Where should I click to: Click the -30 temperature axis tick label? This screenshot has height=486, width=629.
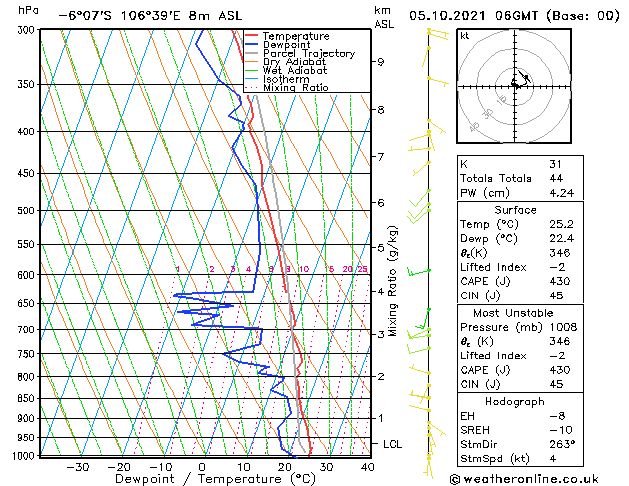coord(77,467)
